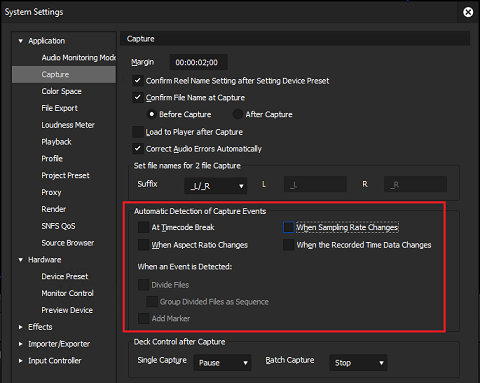Open the Source Browser settings
The width and height of the screenshot is (480, 383).
68,243
